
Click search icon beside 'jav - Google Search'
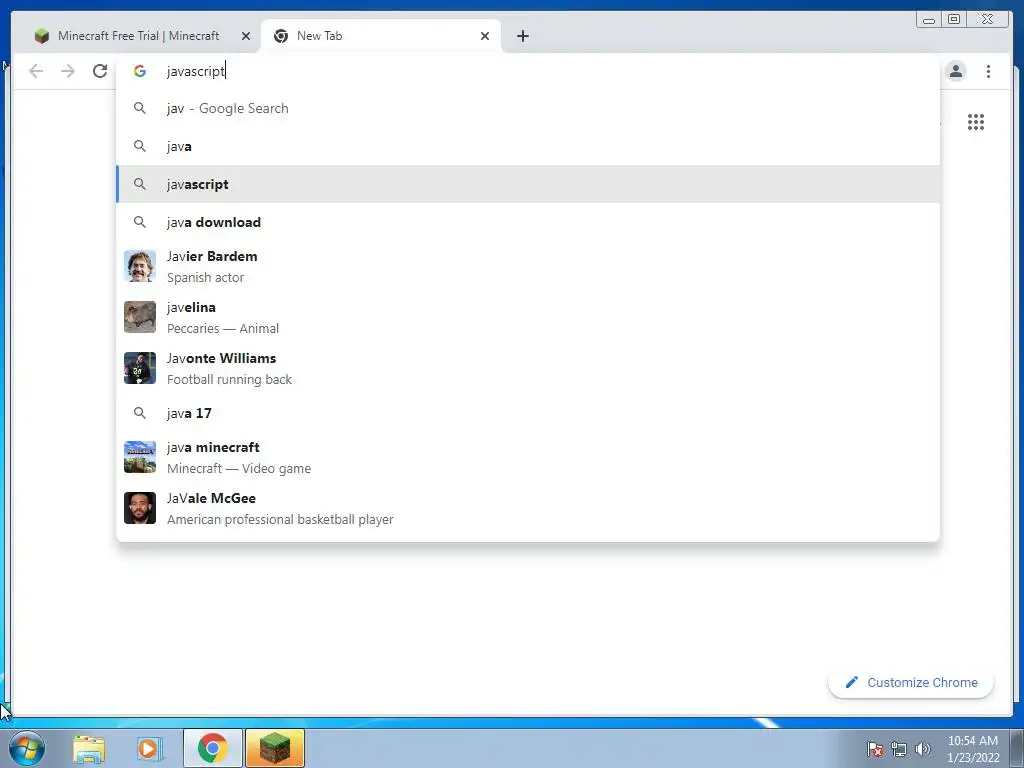coord(140,108)
